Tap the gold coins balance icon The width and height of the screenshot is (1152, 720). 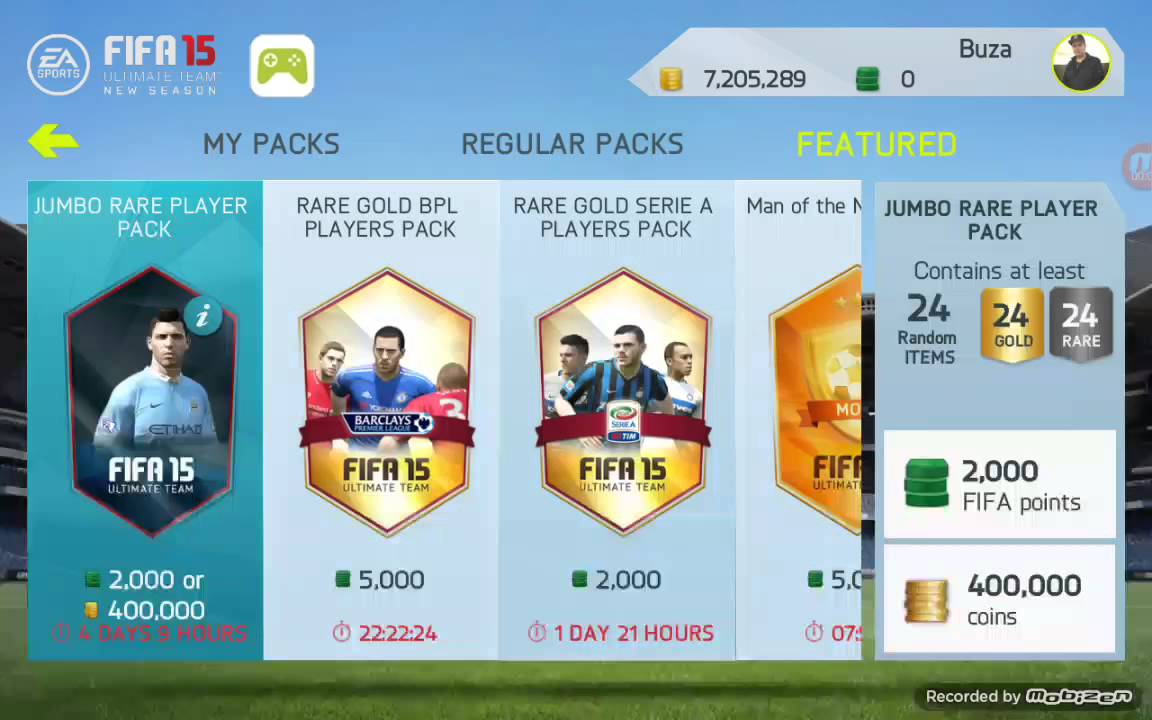coord(671,79)
